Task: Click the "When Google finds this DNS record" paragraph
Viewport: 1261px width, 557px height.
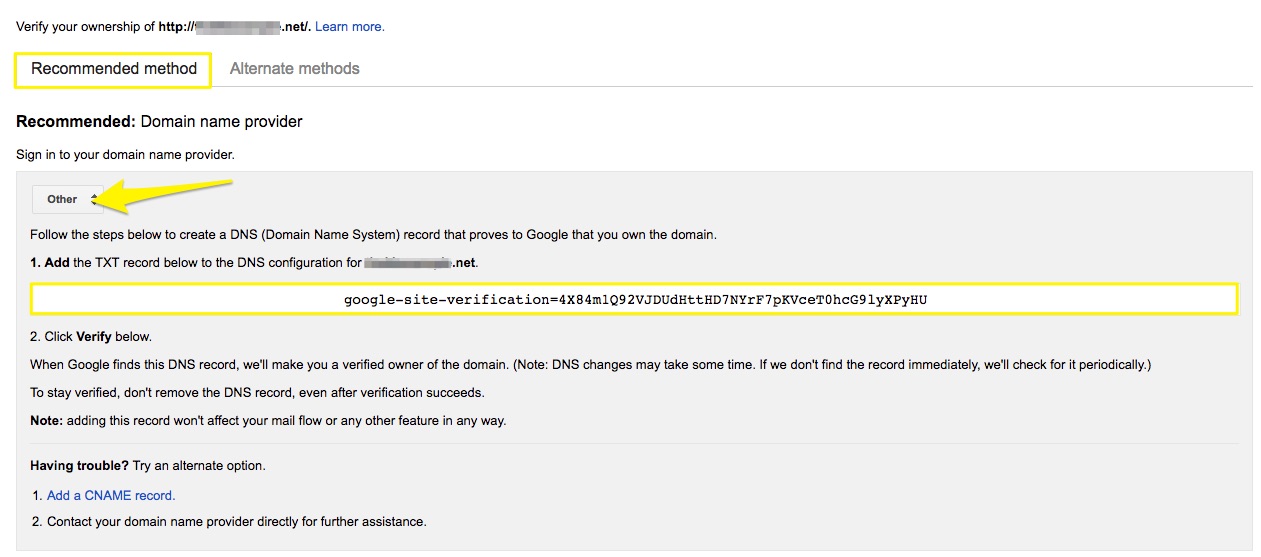Action: point(590,364)
